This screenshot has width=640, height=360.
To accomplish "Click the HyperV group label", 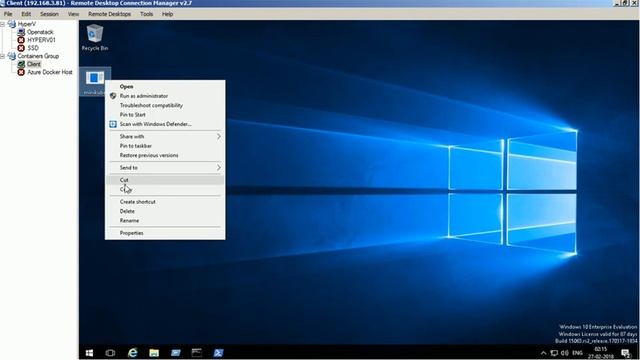I will point(27,24).
